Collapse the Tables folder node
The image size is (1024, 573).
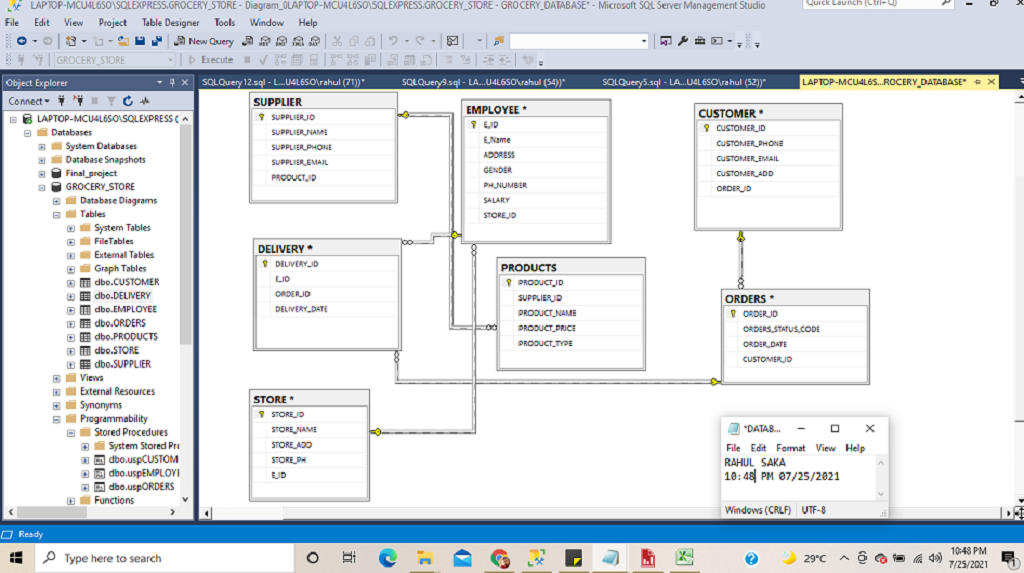[x=56, y=214]
